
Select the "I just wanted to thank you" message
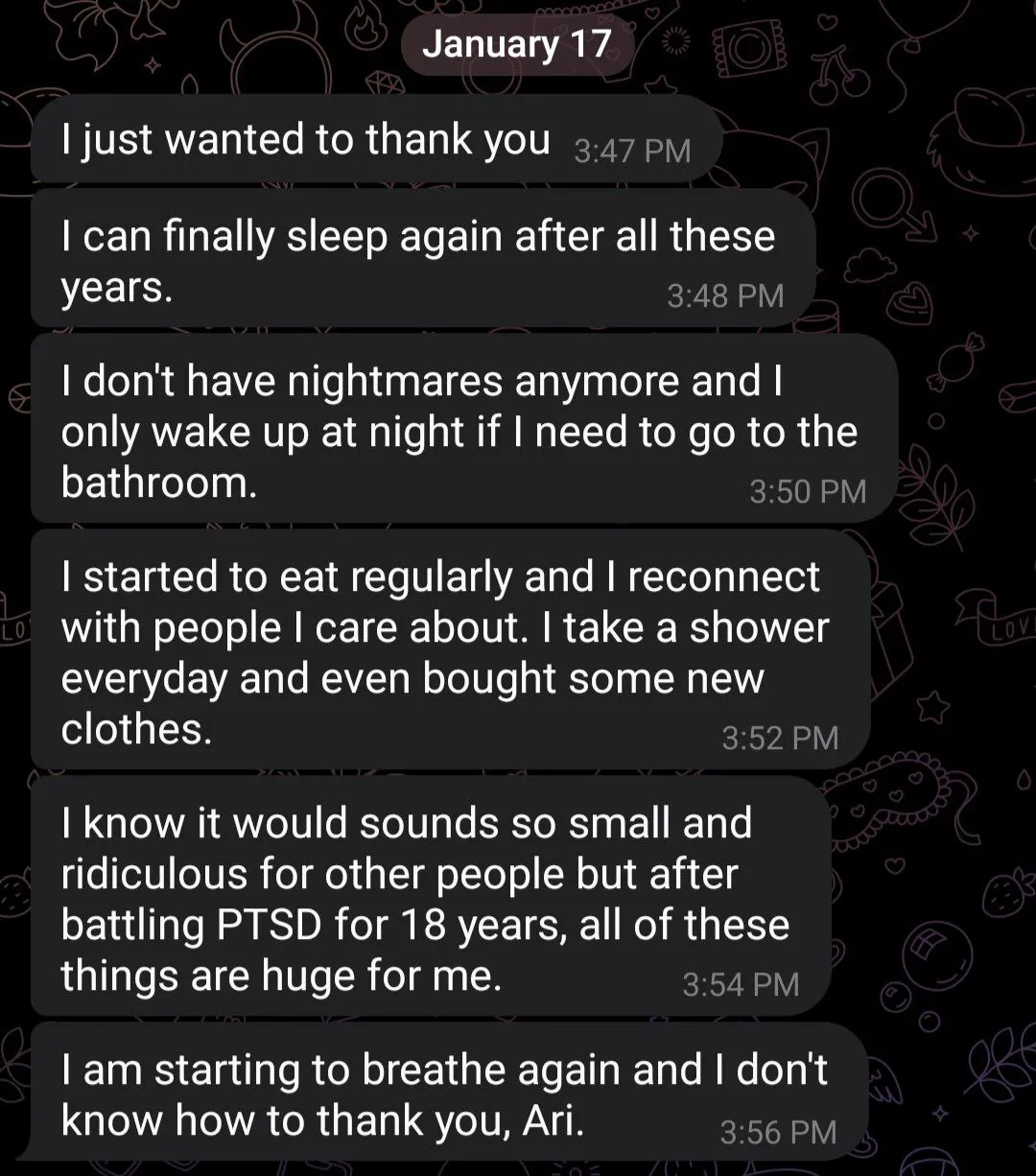(x=305, y=140)
